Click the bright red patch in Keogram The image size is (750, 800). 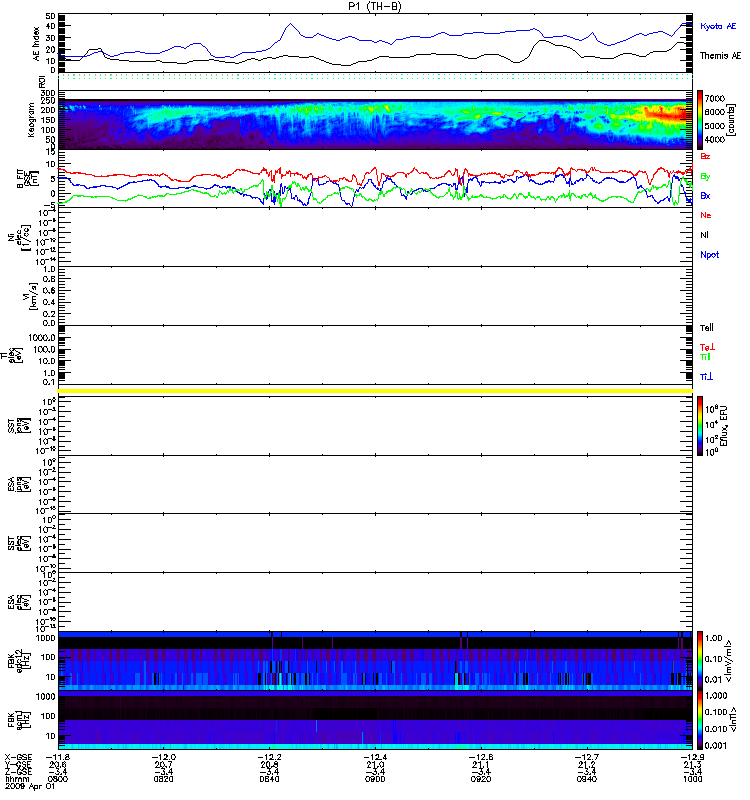pos(666,113)
